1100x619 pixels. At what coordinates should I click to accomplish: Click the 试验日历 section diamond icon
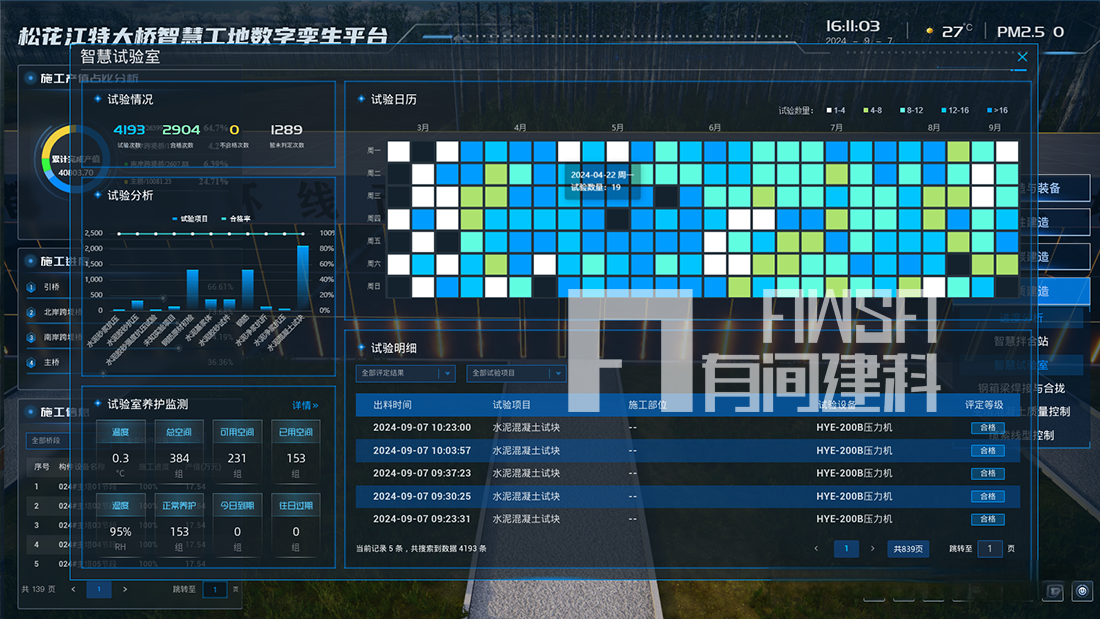point(361,99)
